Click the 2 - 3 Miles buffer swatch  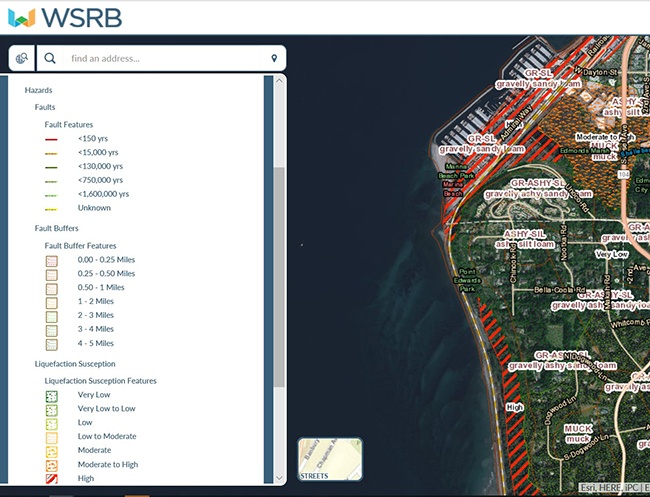point(52,317)
